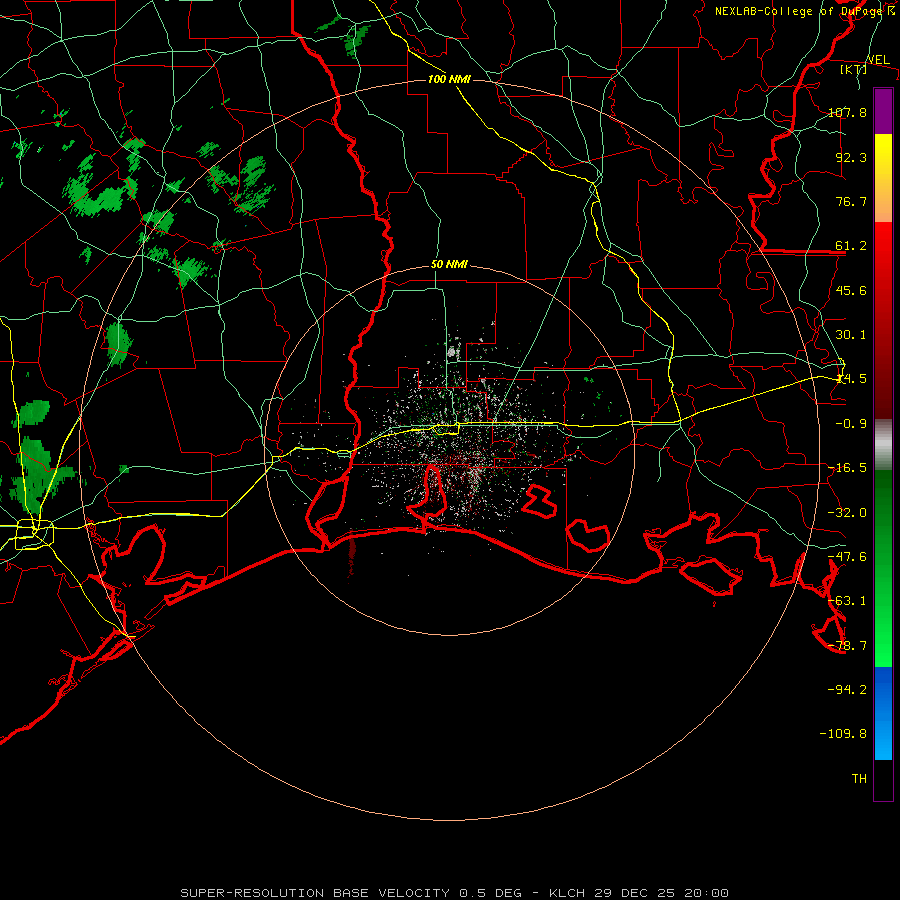This screenshot has width=900, height=900.
Task: Click the 107.8 velocity scale value
Action: [847, 112]
